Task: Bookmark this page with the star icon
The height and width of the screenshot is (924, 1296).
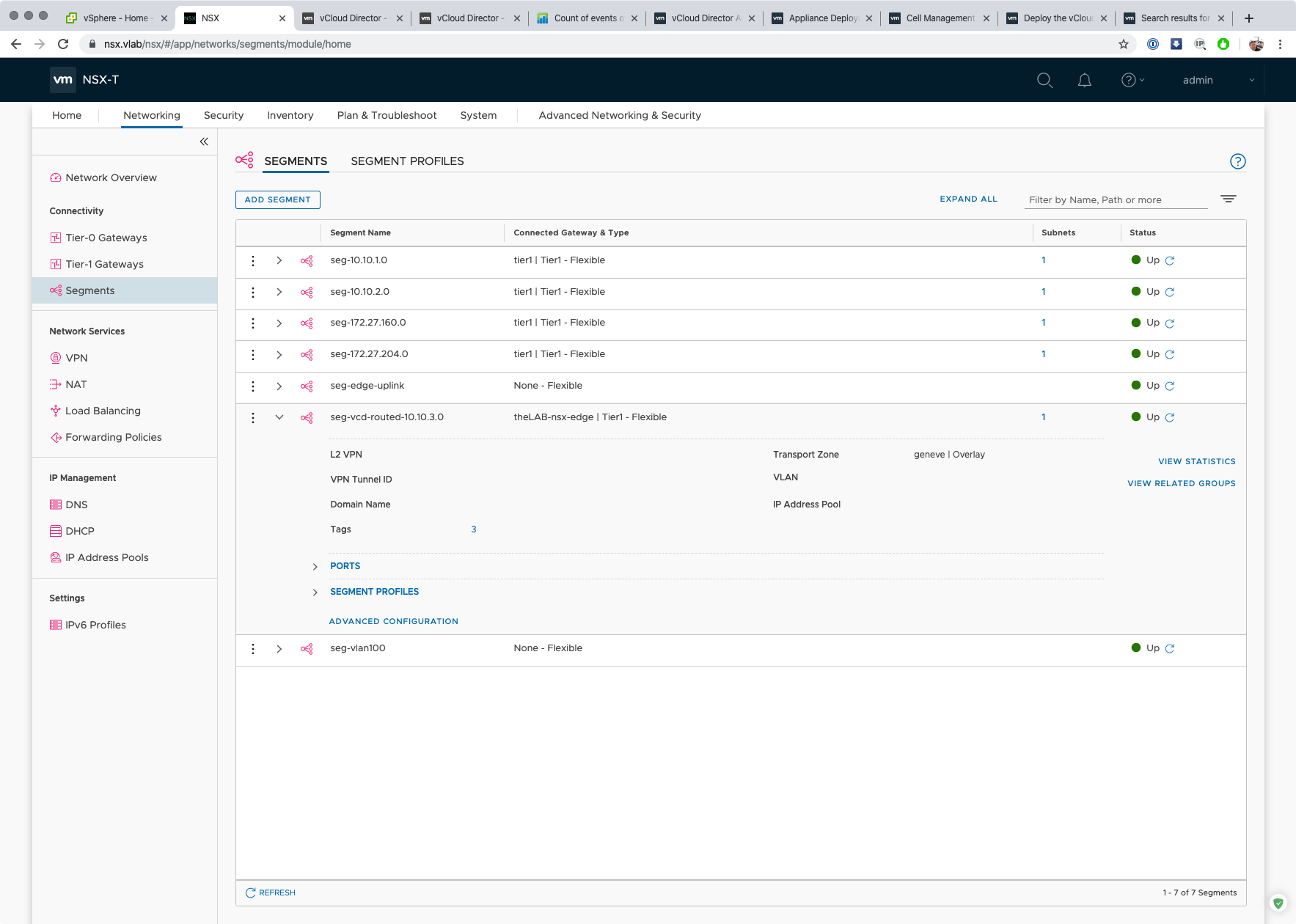Action: 1124,44
